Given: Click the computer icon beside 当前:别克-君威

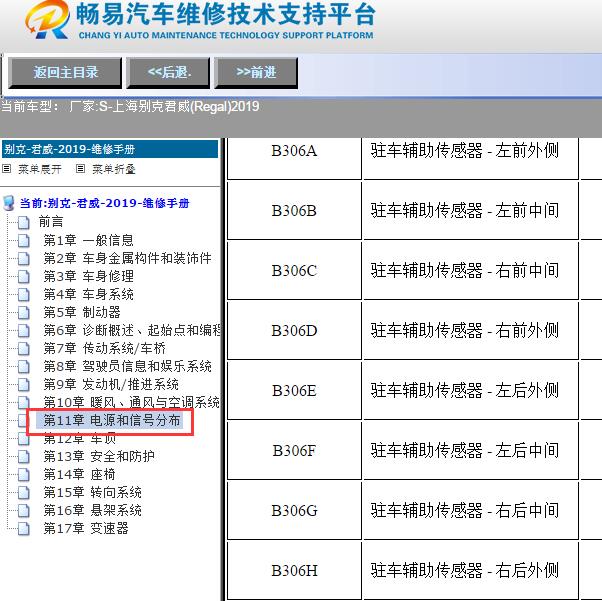Looking at the screenshot, I should [8, 203].
